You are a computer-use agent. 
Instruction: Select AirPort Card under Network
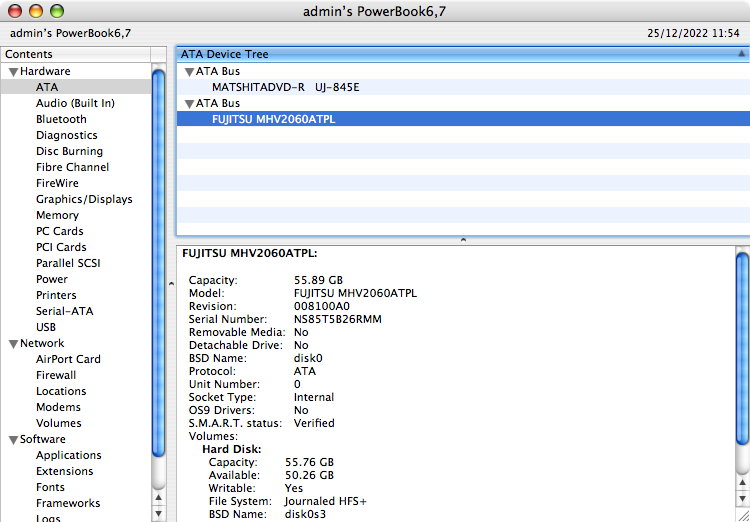point(68,359)
